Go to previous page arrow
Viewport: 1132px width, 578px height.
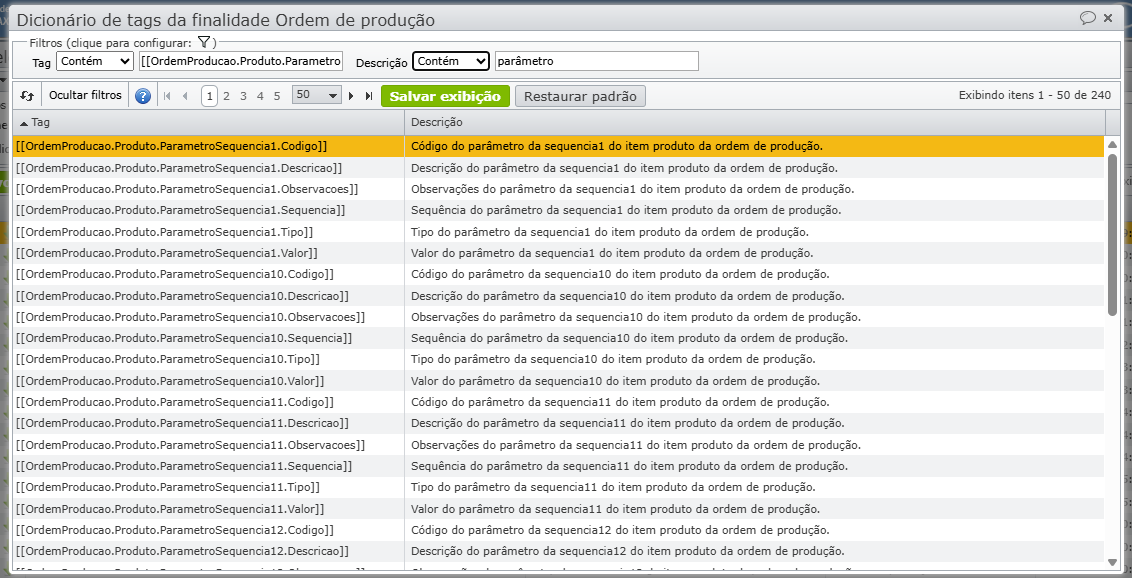[185, 96]
